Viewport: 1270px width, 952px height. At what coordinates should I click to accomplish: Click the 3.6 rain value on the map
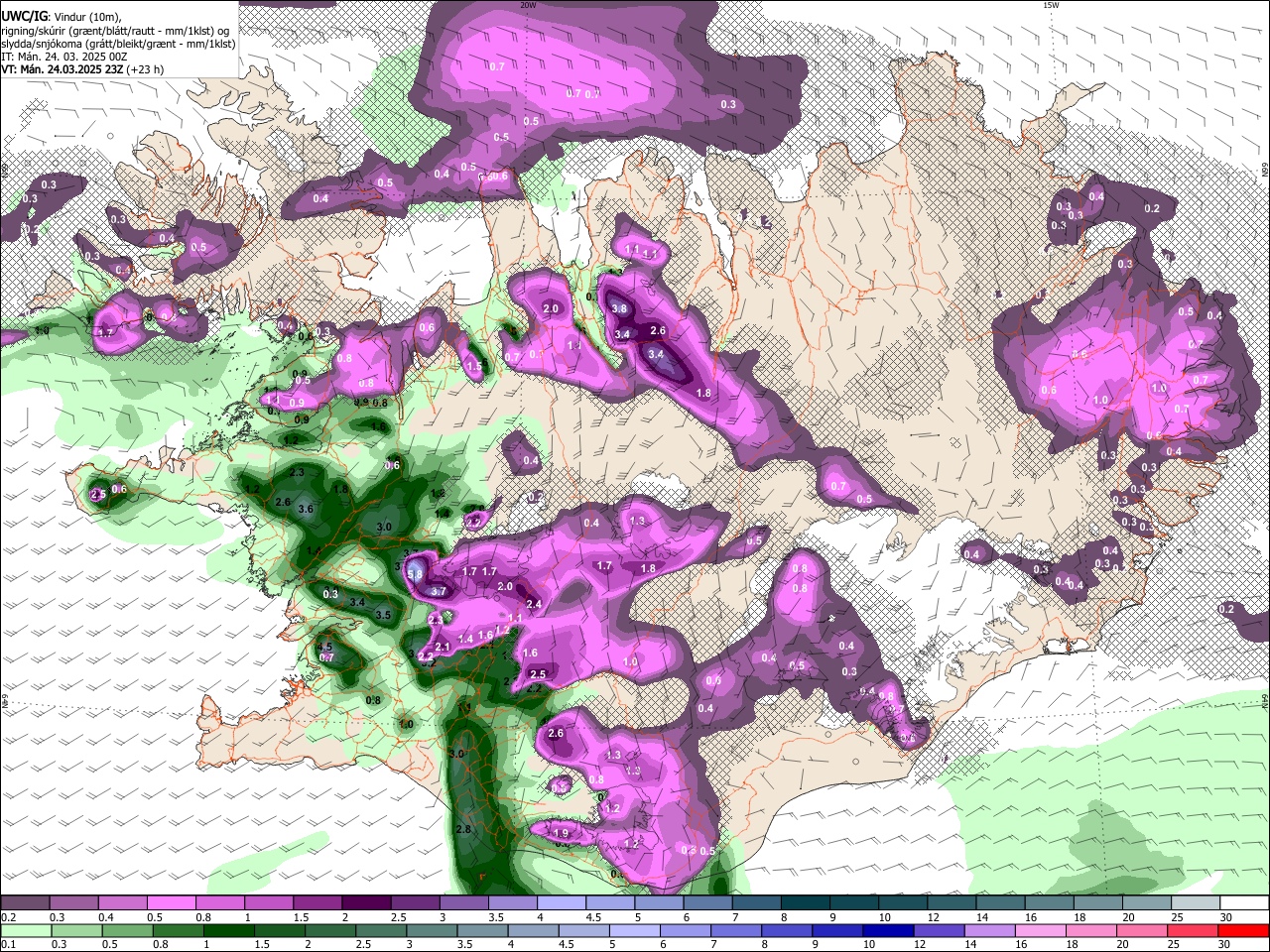point(306,510)
